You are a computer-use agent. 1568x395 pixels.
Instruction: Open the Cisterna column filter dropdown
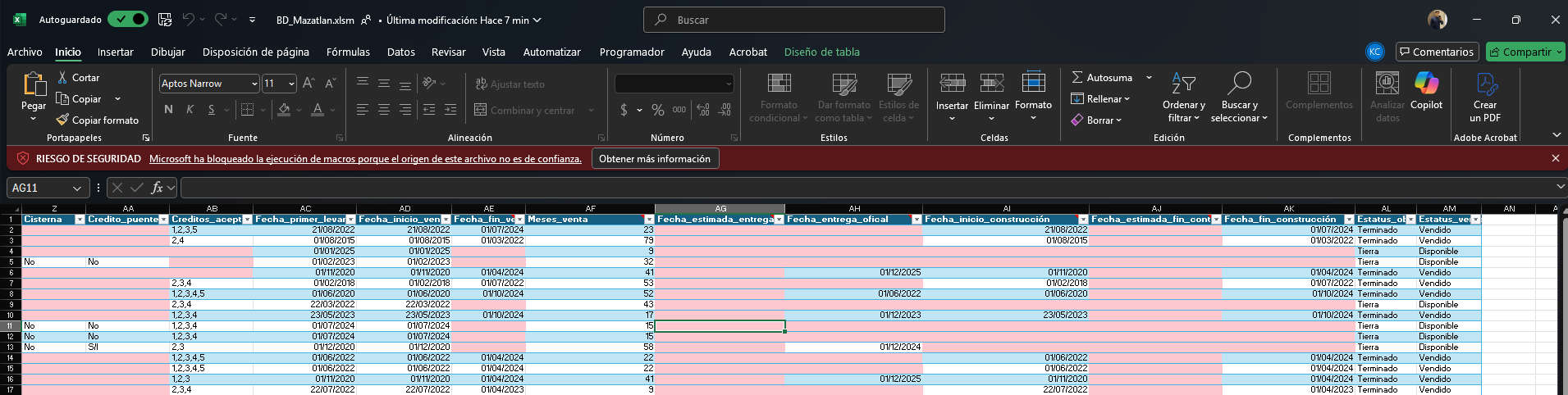coord(80,220)
